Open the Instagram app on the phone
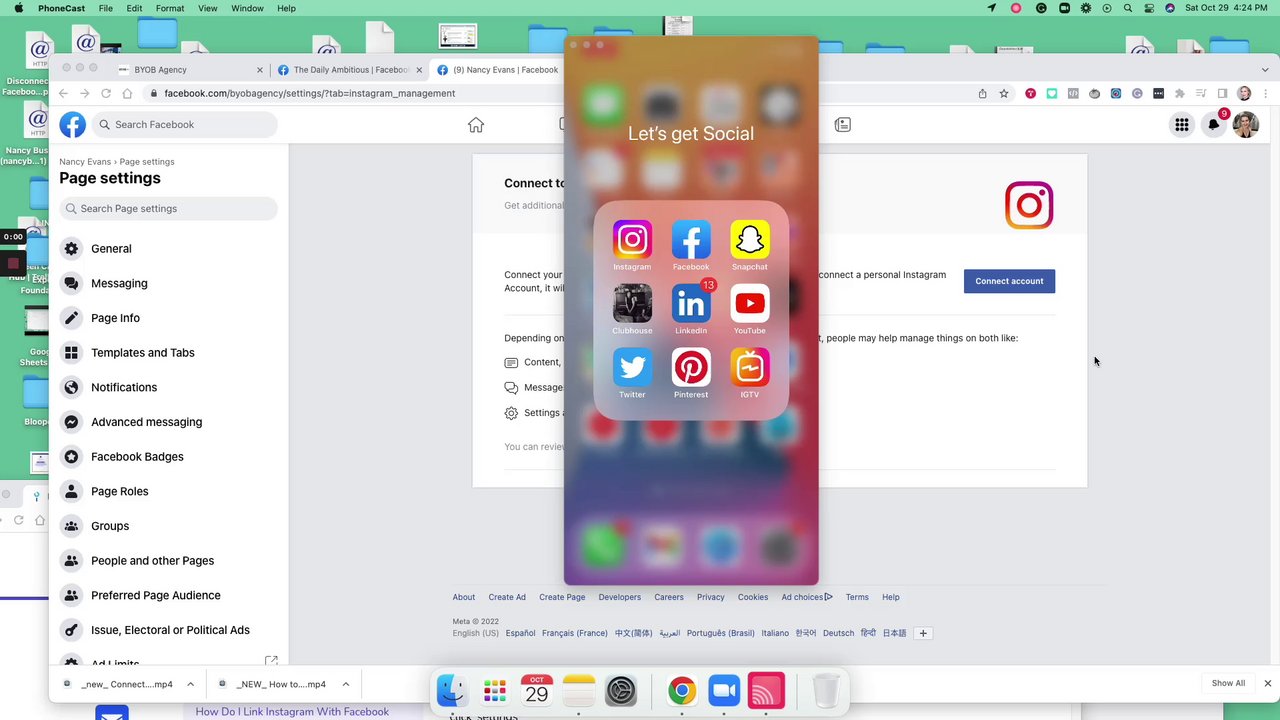The image size is (1280, 720). 632,240
